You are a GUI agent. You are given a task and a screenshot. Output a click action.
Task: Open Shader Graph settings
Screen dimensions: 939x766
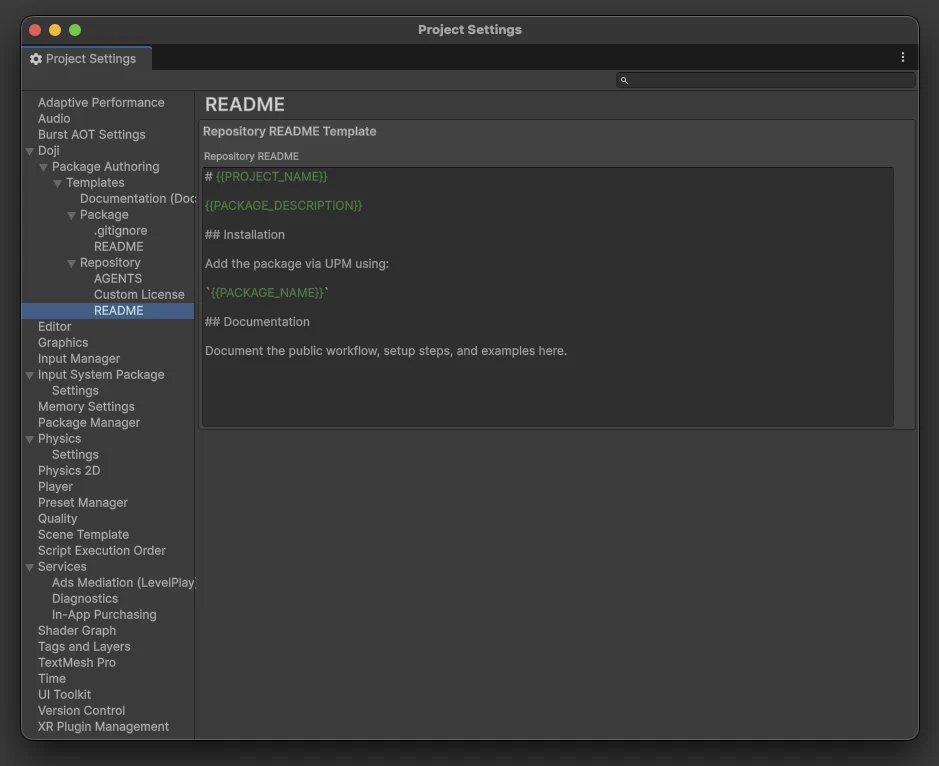(77, 631)
